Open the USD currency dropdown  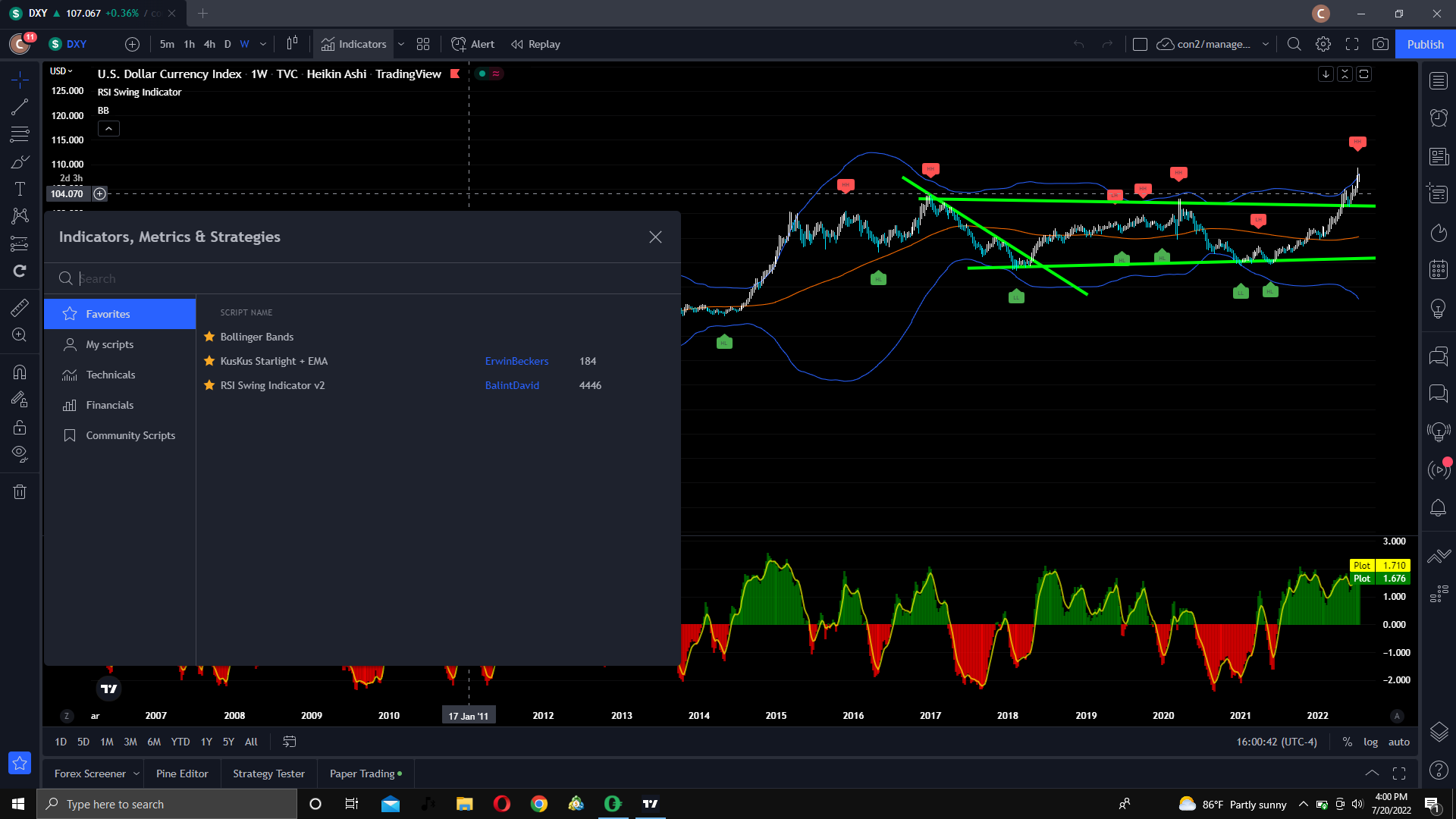[61, 71]
